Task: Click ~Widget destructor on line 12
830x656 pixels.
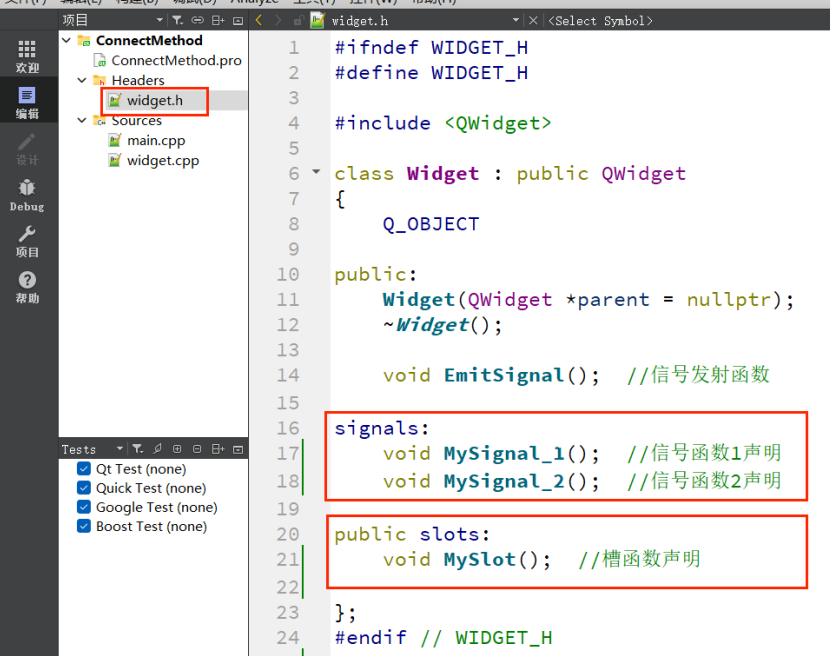Action: click(426, 325)
